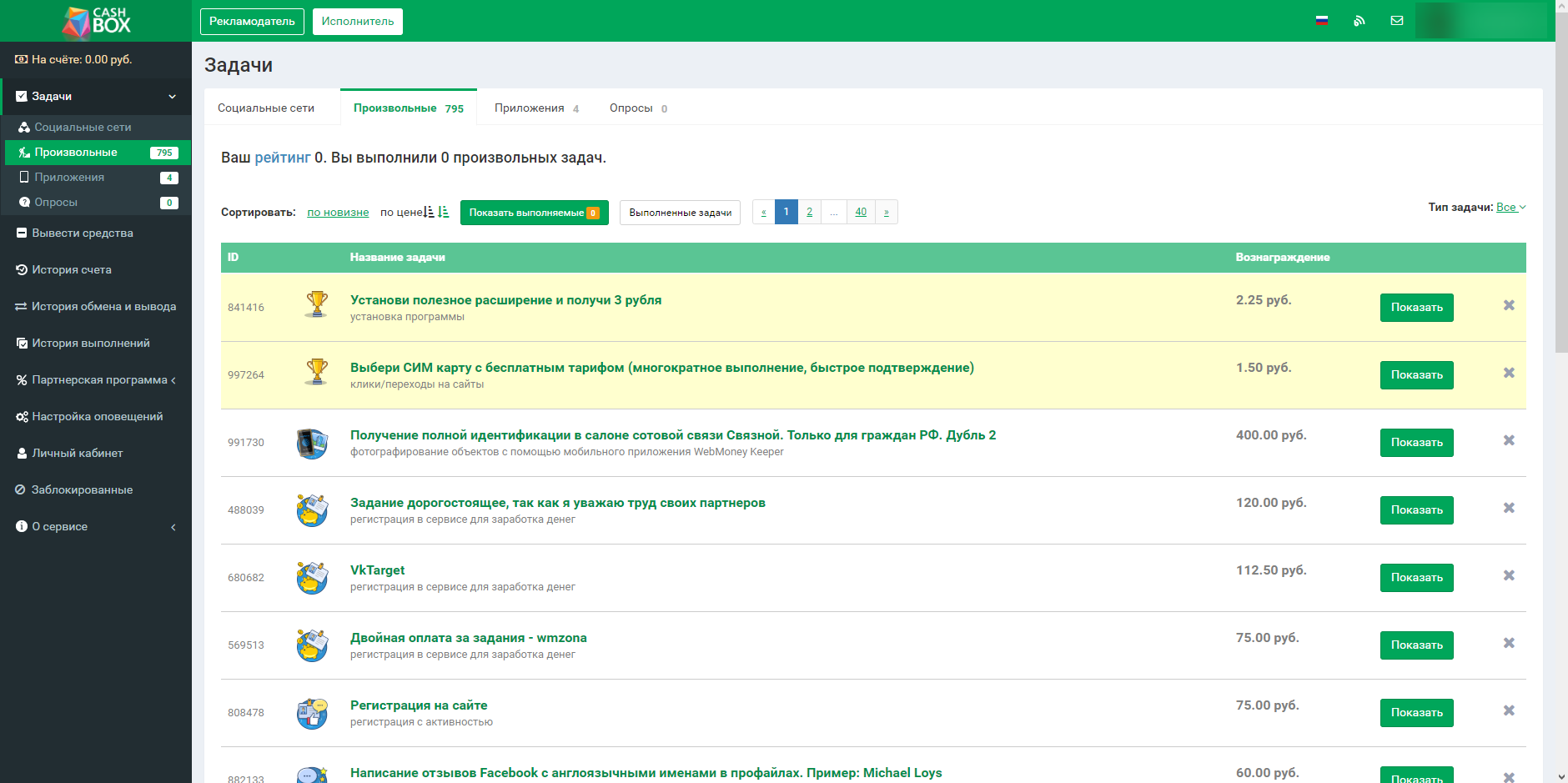Image resolution: width=1568 pixels, height=783 pixels.
Task: Open the Тип задачи Все dropdown
Action: pos(1510,208)
